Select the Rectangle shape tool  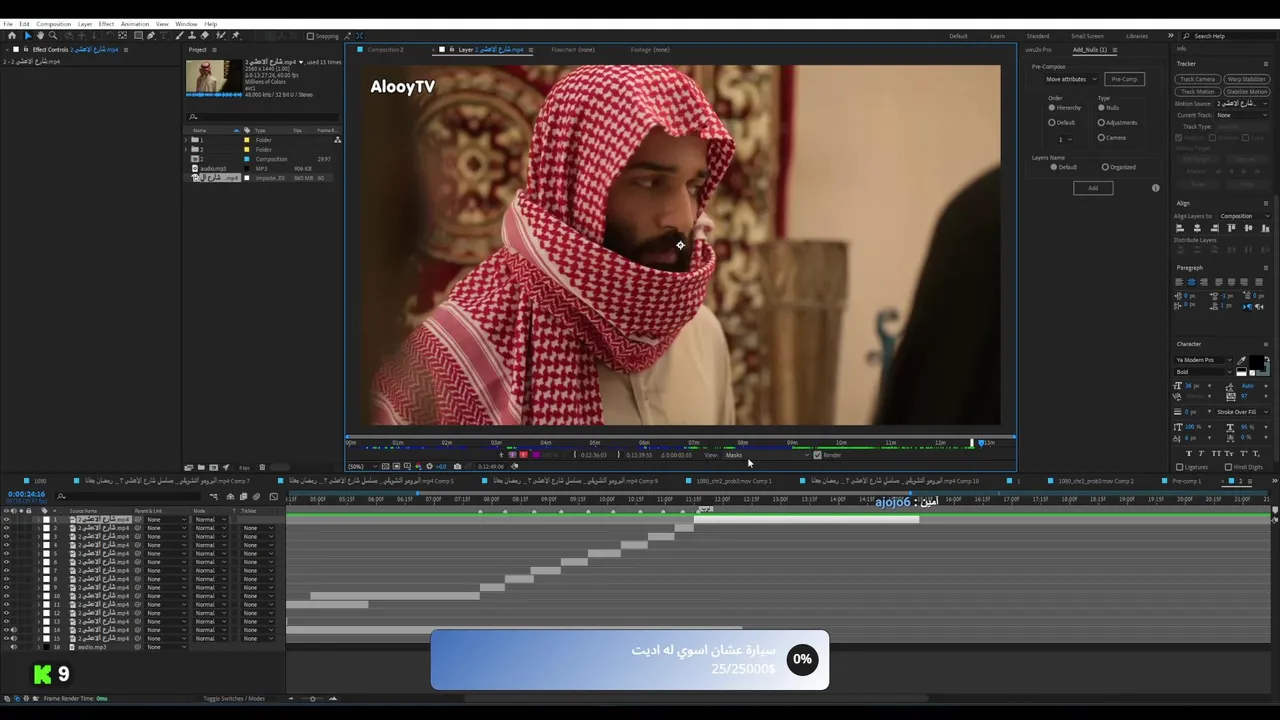click(x=138, y=35)
